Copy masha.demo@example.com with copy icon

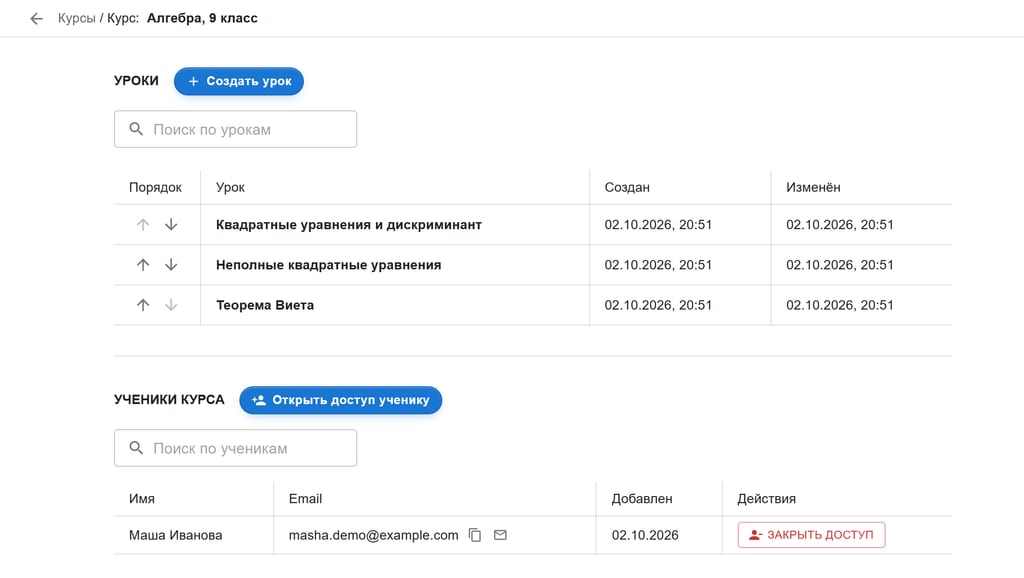[x=475, y=536]
